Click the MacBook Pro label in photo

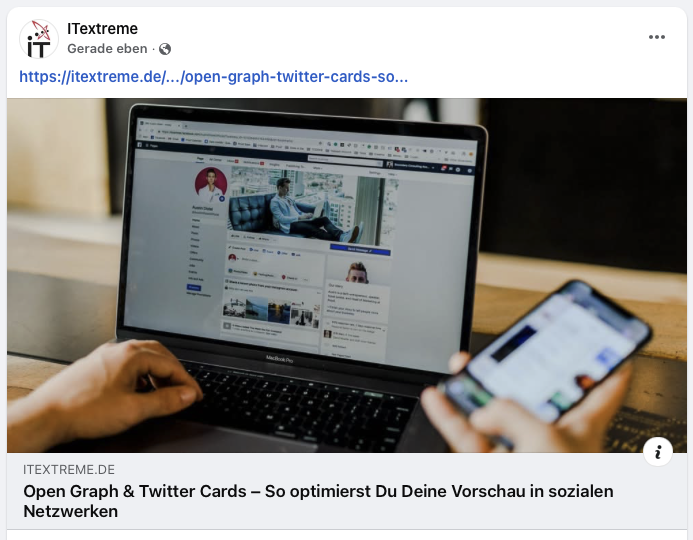(x=279, y=359)
